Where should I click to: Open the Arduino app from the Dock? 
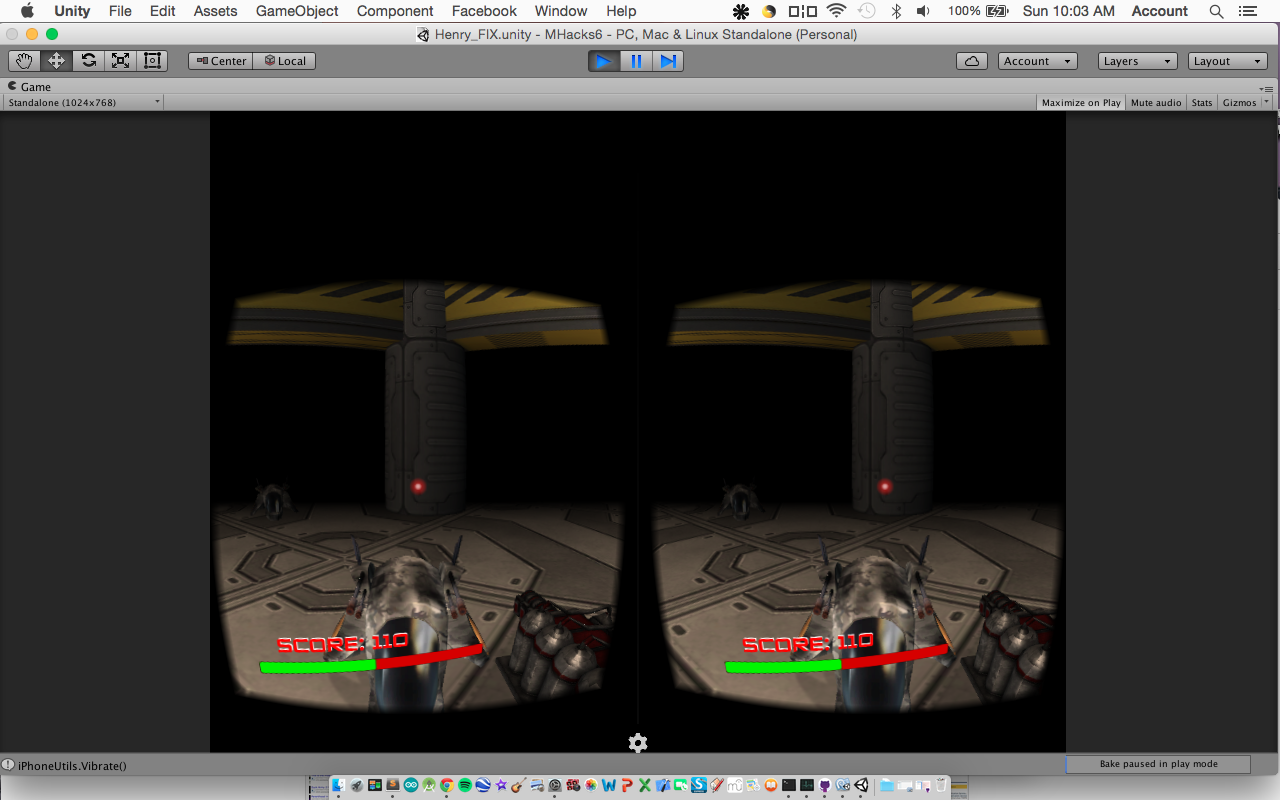tap(410, 785)
